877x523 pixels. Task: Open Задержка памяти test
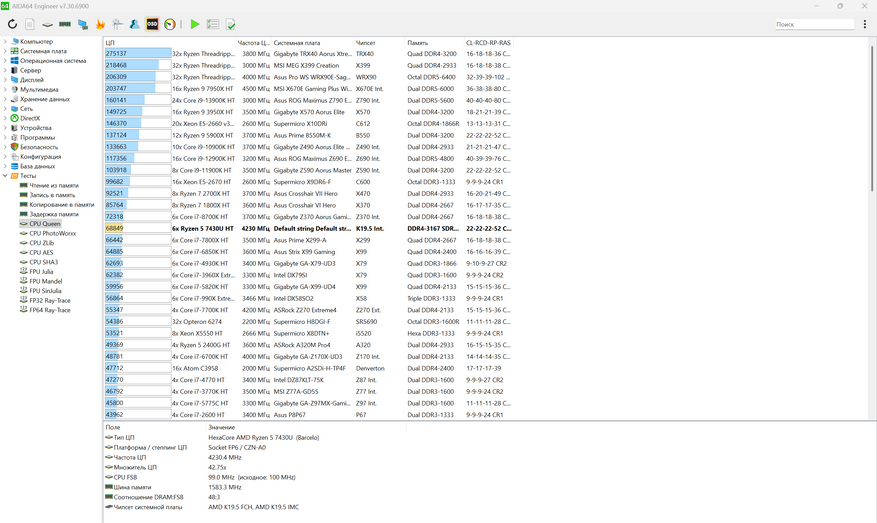click(54, 214)
